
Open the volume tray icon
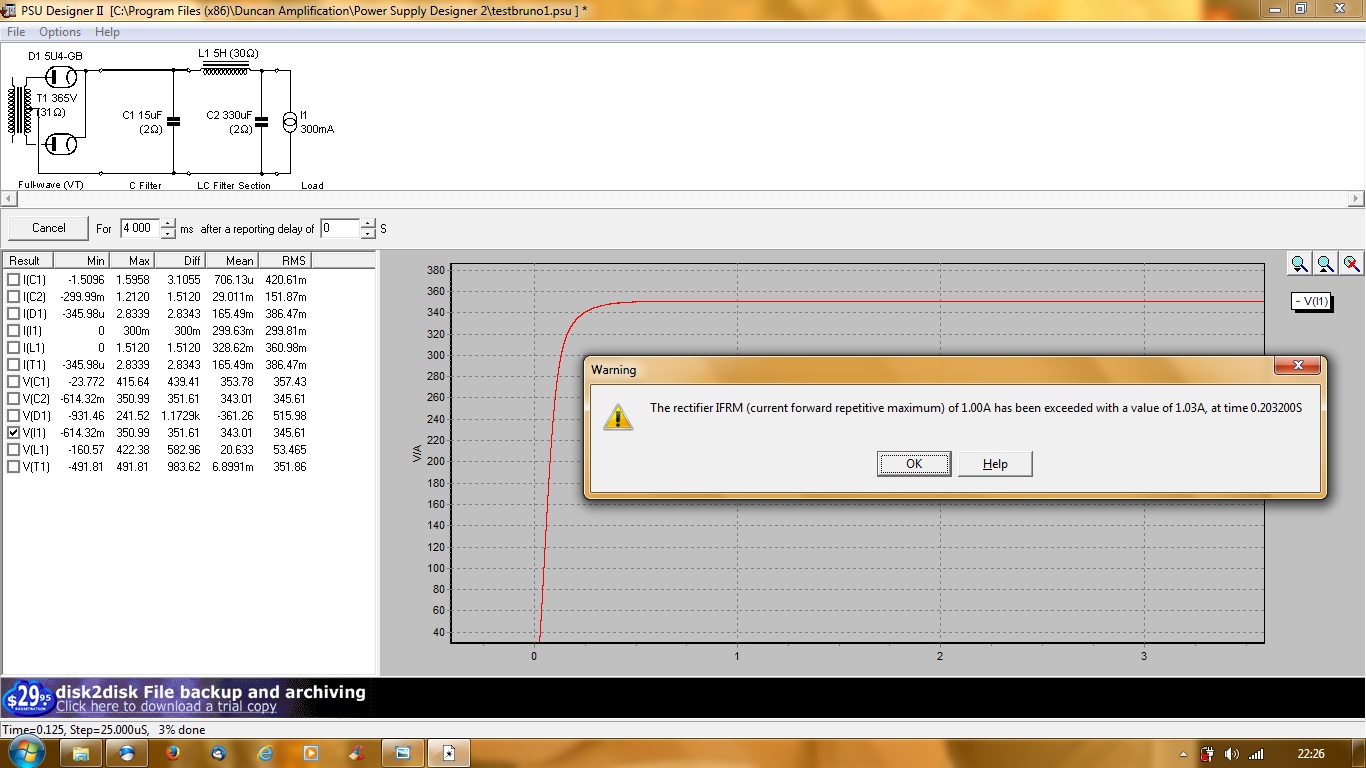1231,754
